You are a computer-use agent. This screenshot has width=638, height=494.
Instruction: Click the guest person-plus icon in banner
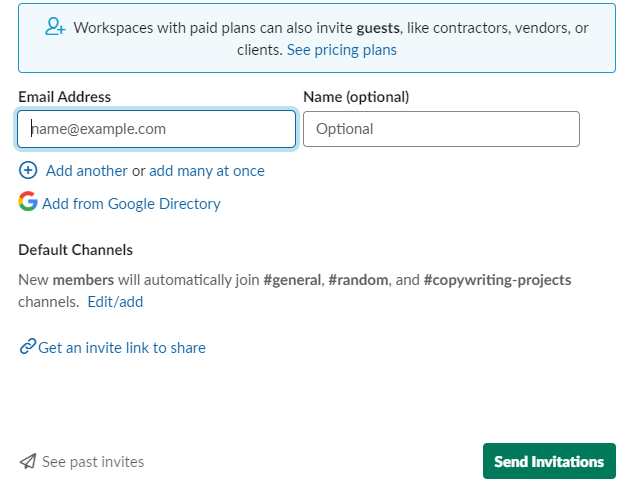coord(56,27)
